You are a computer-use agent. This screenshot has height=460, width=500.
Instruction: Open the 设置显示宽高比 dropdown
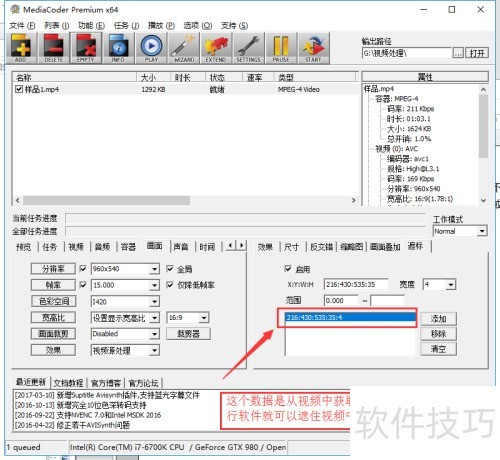click(x=154, y=318)
